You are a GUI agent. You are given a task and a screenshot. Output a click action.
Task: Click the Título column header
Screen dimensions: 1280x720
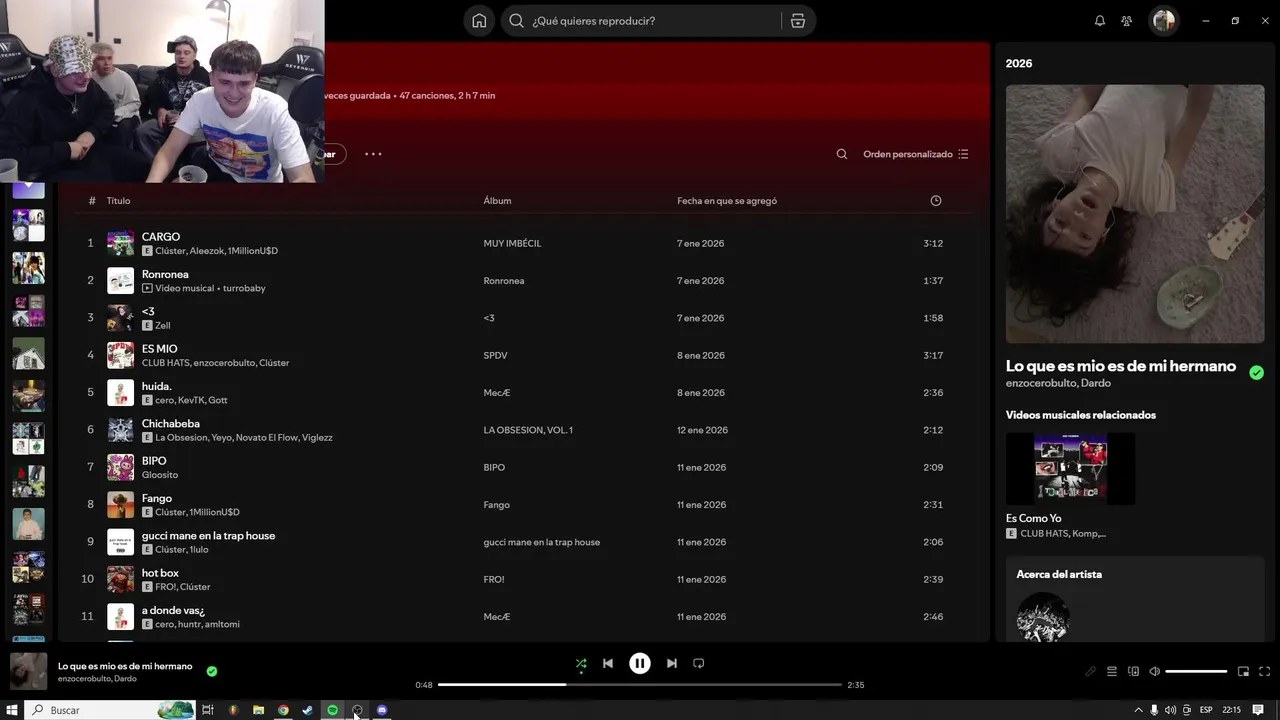(x=119, y=201)
